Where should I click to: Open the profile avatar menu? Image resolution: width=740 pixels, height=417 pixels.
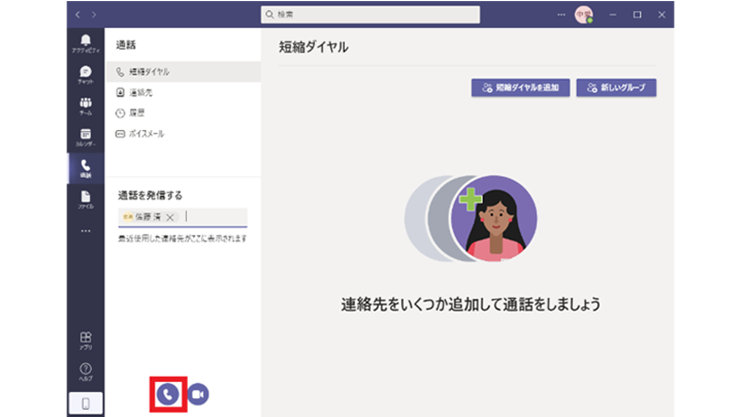pos(584,15)
